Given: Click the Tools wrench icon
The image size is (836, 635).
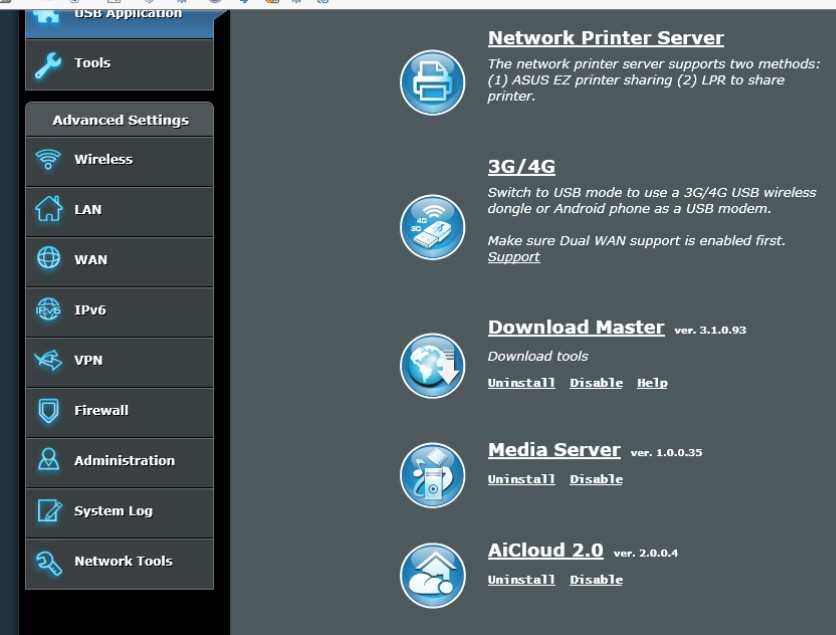Looking at the screenshot, I should tap(48, 64).
